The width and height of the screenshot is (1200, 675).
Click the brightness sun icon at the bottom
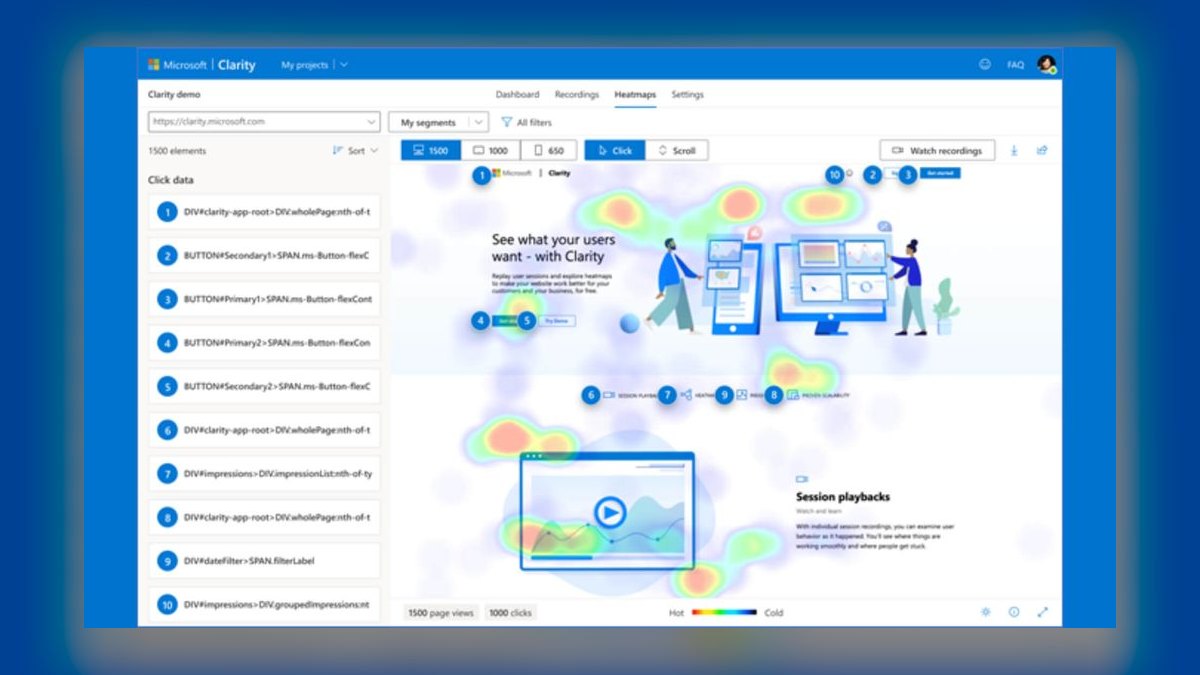coord(986,612)
